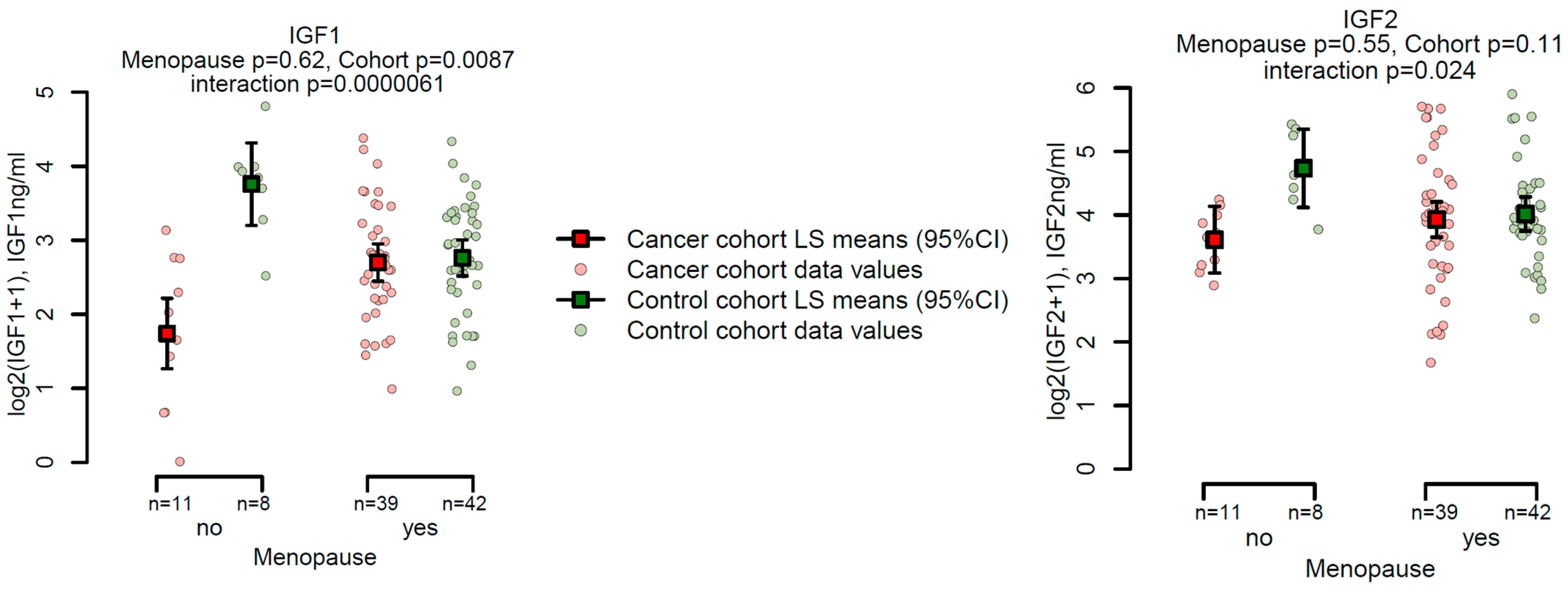1568x591 pixels.
Task: Click the red Cancer cohort LS means legend marker
Action: coord(581,239)
